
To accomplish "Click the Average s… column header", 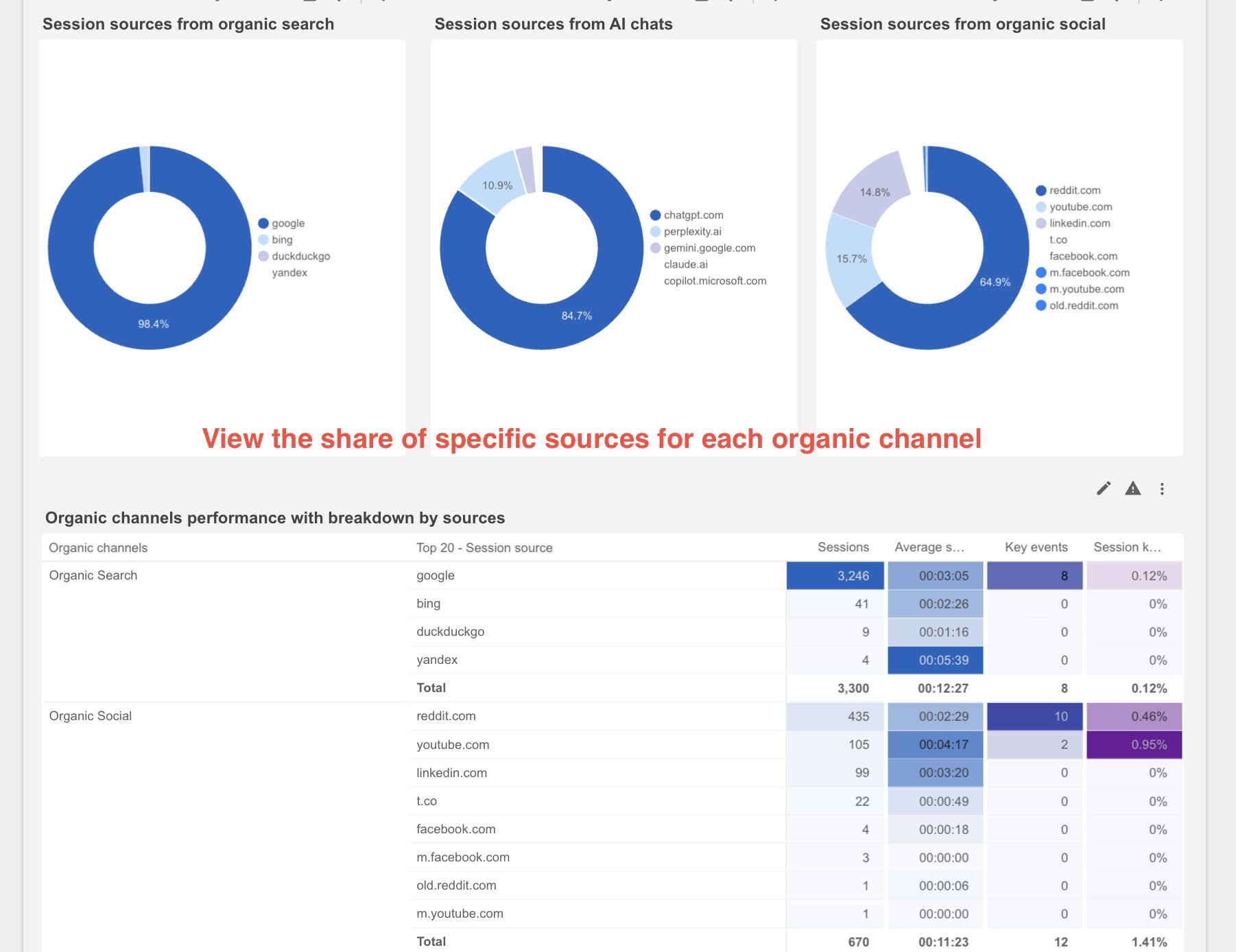I will 929,547.
